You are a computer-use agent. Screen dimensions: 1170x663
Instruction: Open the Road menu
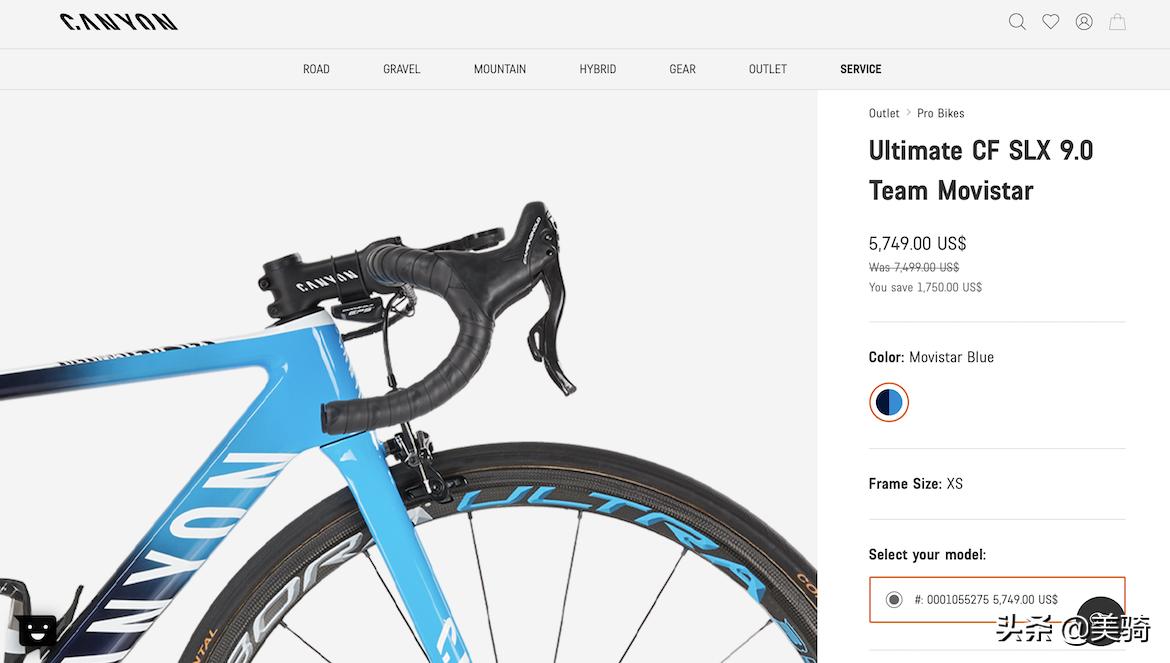(316, 69)
